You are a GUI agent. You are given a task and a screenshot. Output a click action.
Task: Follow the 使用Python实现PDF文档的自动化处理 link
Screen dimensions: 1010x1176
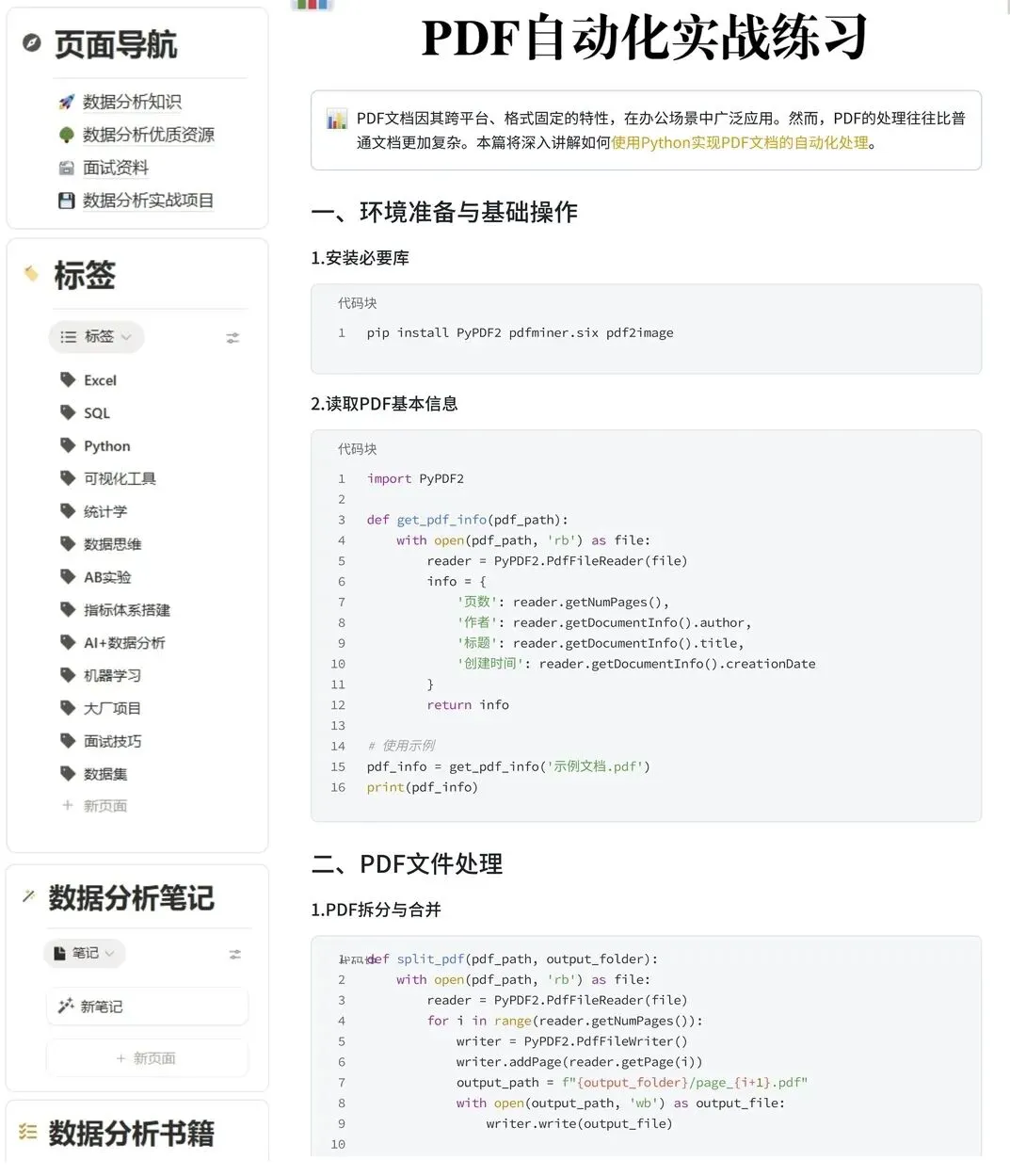click(740, 143)
